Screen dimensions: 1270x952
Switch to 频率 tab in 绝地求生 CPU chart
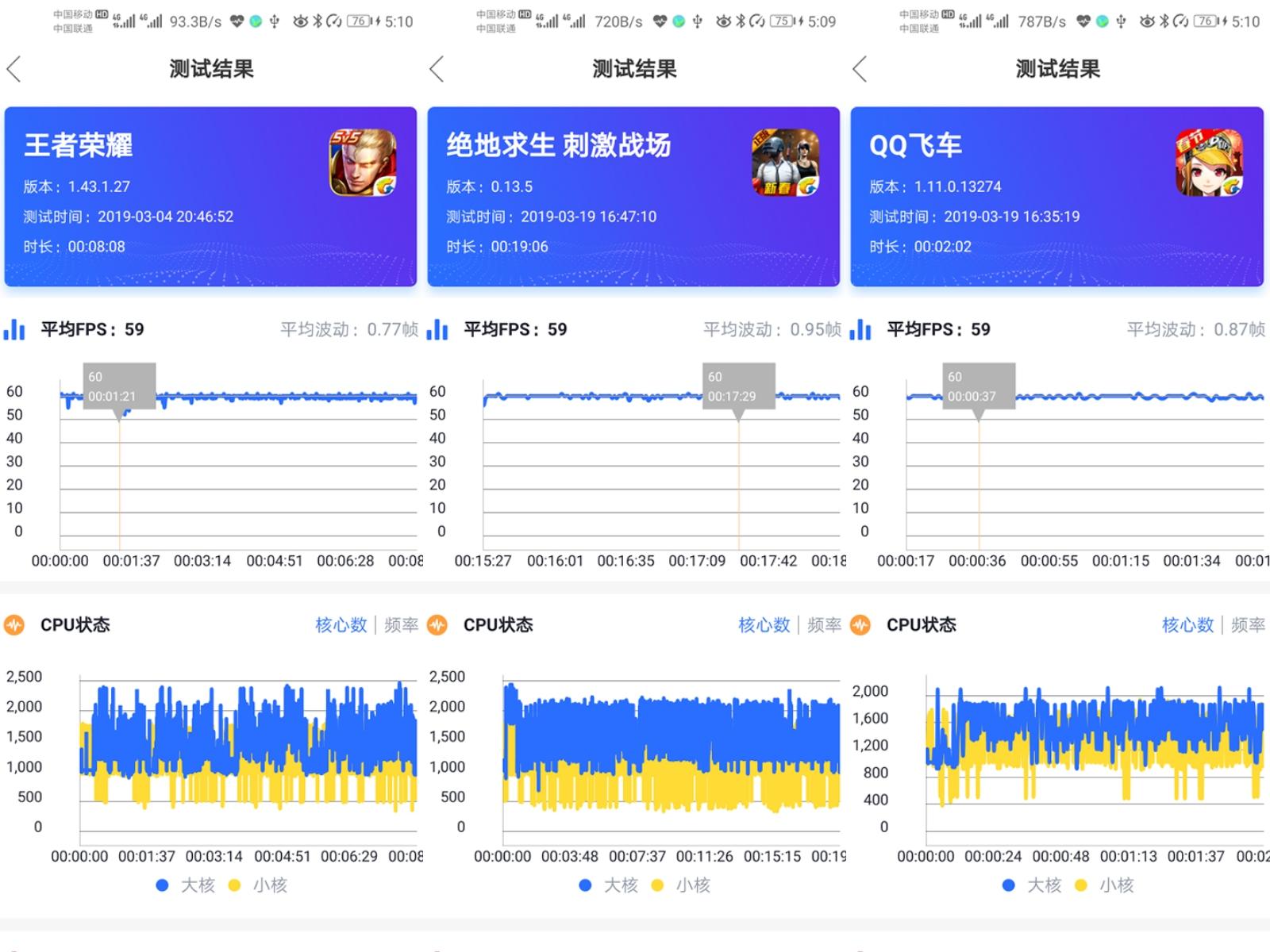pos(825,625)
